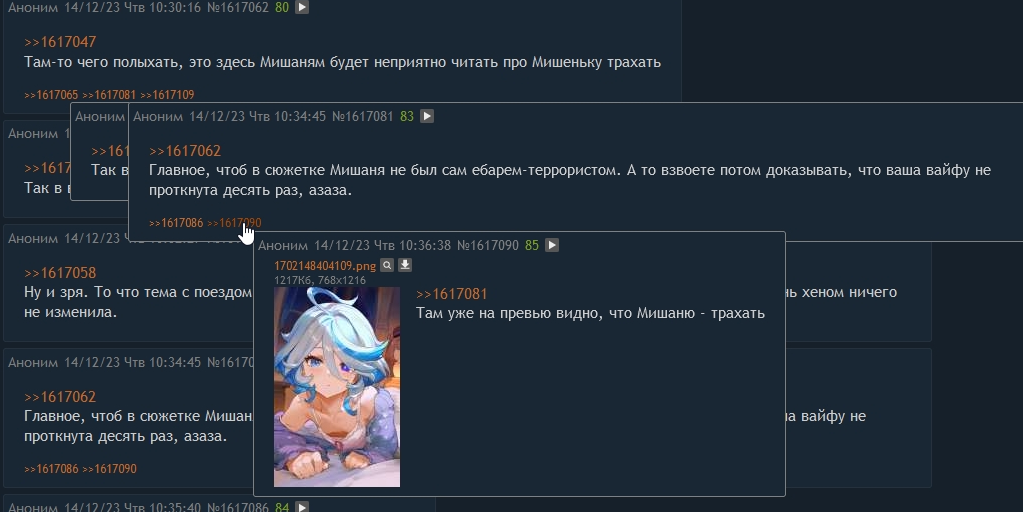Image resolution: width=1023 pixels, height=512 pixels.
Task: Open reply link >>1617081 under the top post
Action: [x=109, y=95]
